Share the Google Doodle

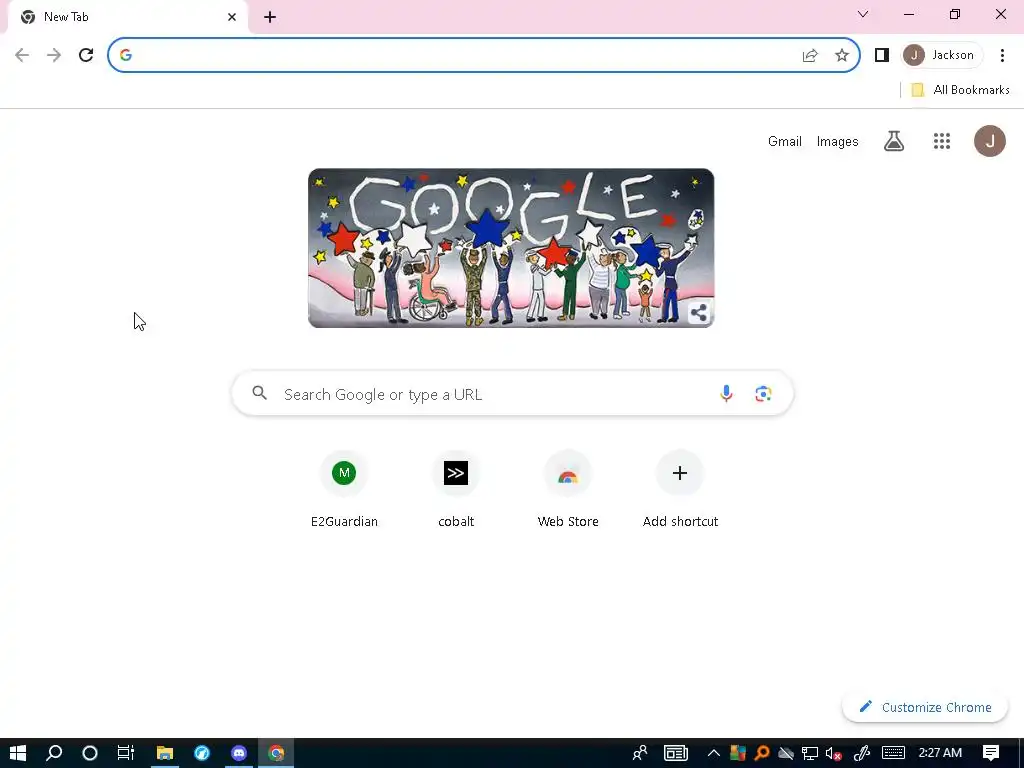(x=699, y=313)
